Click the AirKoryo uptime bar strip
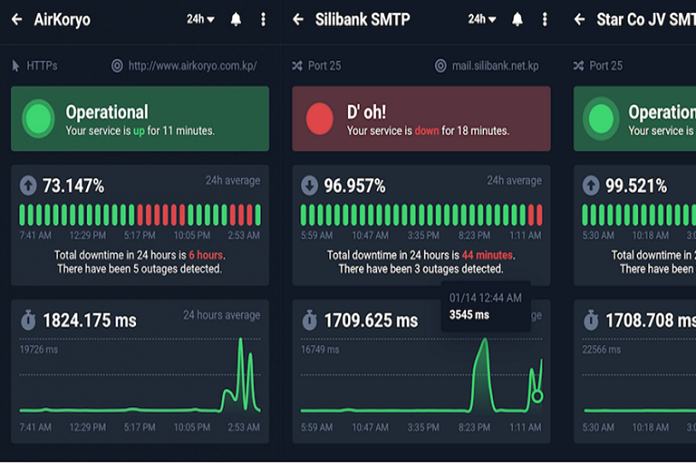 pyautogui.click(x=140, y=215)
